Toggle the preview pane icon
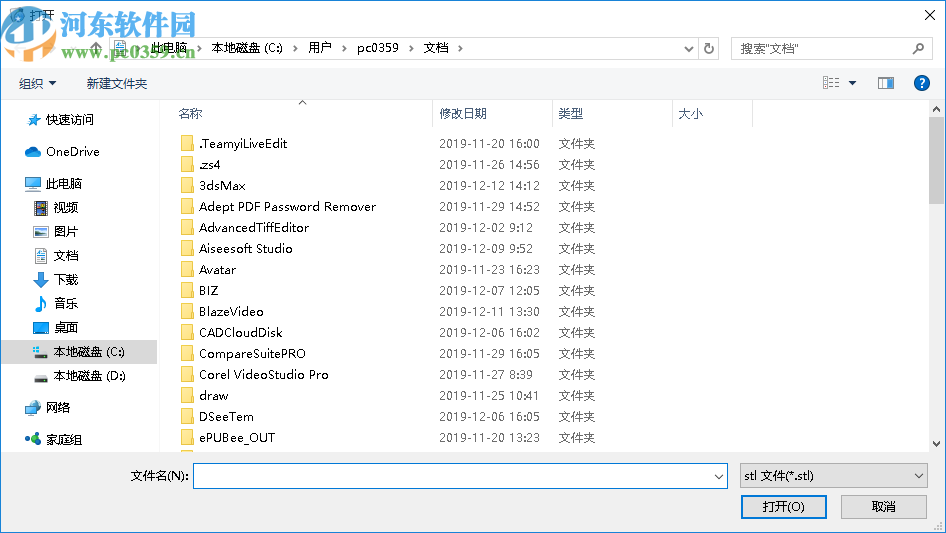The width and height of the screenshot is (946, 533). [x=886, y=83]
